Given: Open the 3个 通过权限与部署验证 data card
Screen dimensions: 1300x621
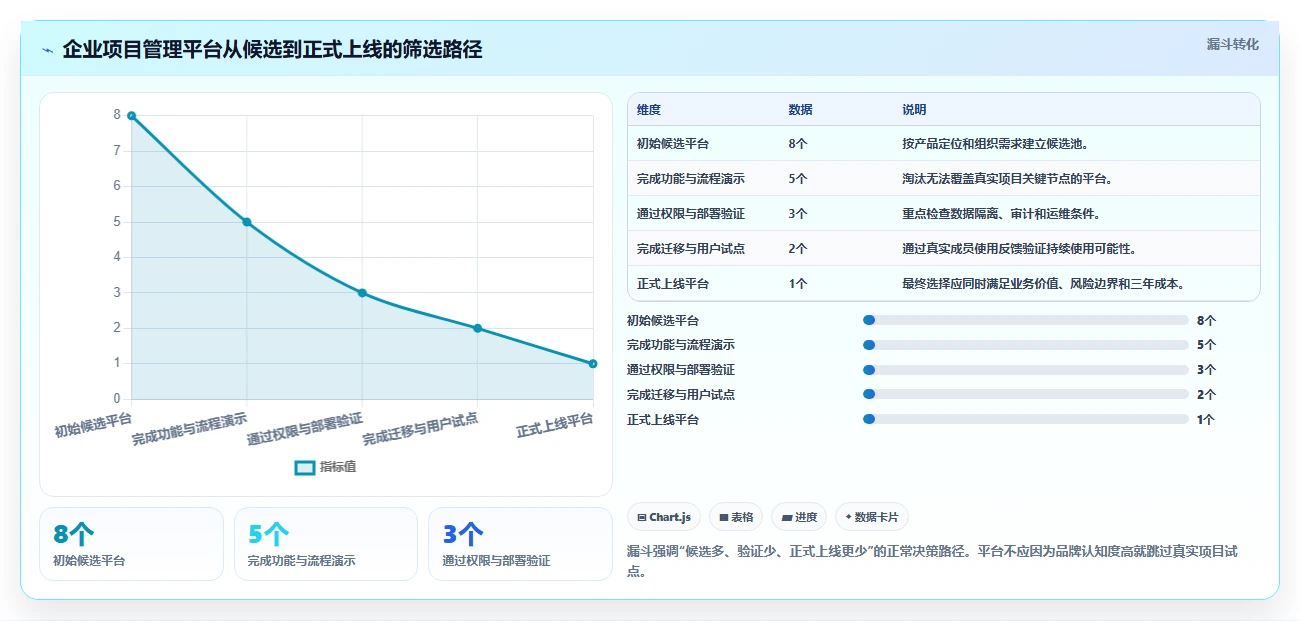Looking at the screenshot, I should click(x=520, y=544).
